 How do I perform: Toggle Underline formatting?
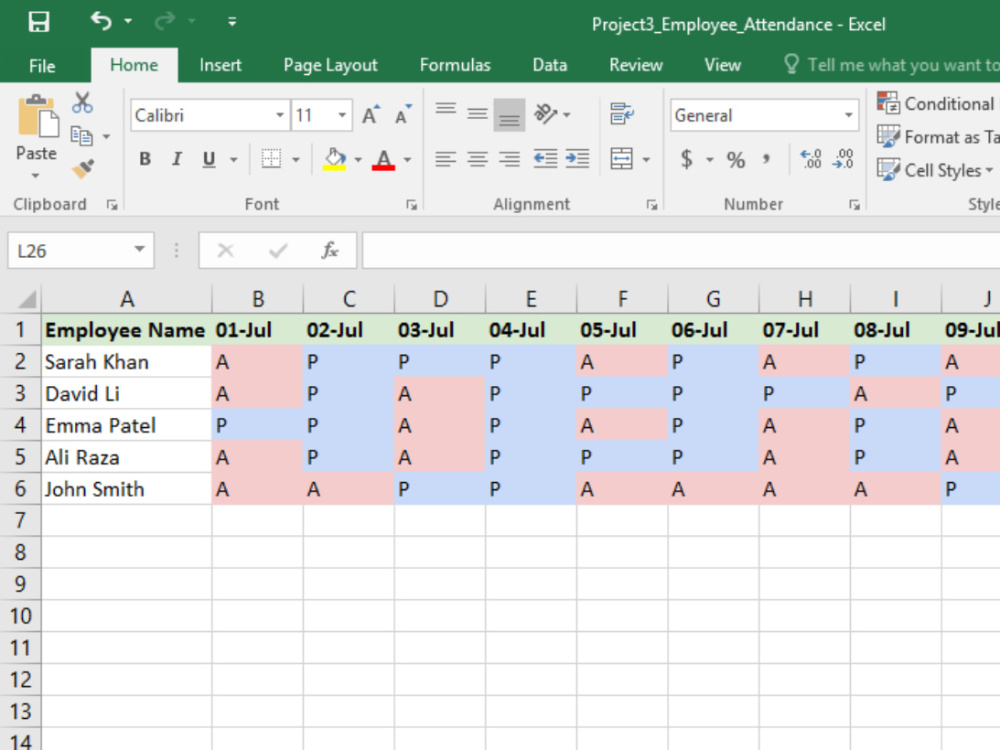pos(209,159)
